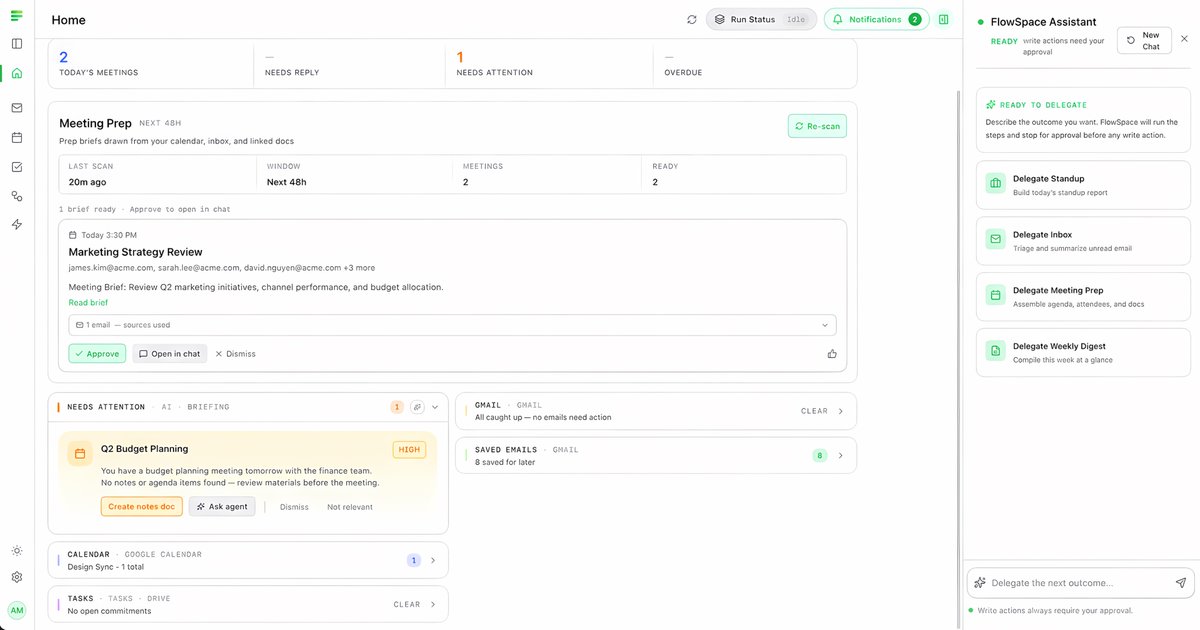Close the FlowSpace Assistant panel
This screenshot has width=1200, height=630.
click(1184, 39)
